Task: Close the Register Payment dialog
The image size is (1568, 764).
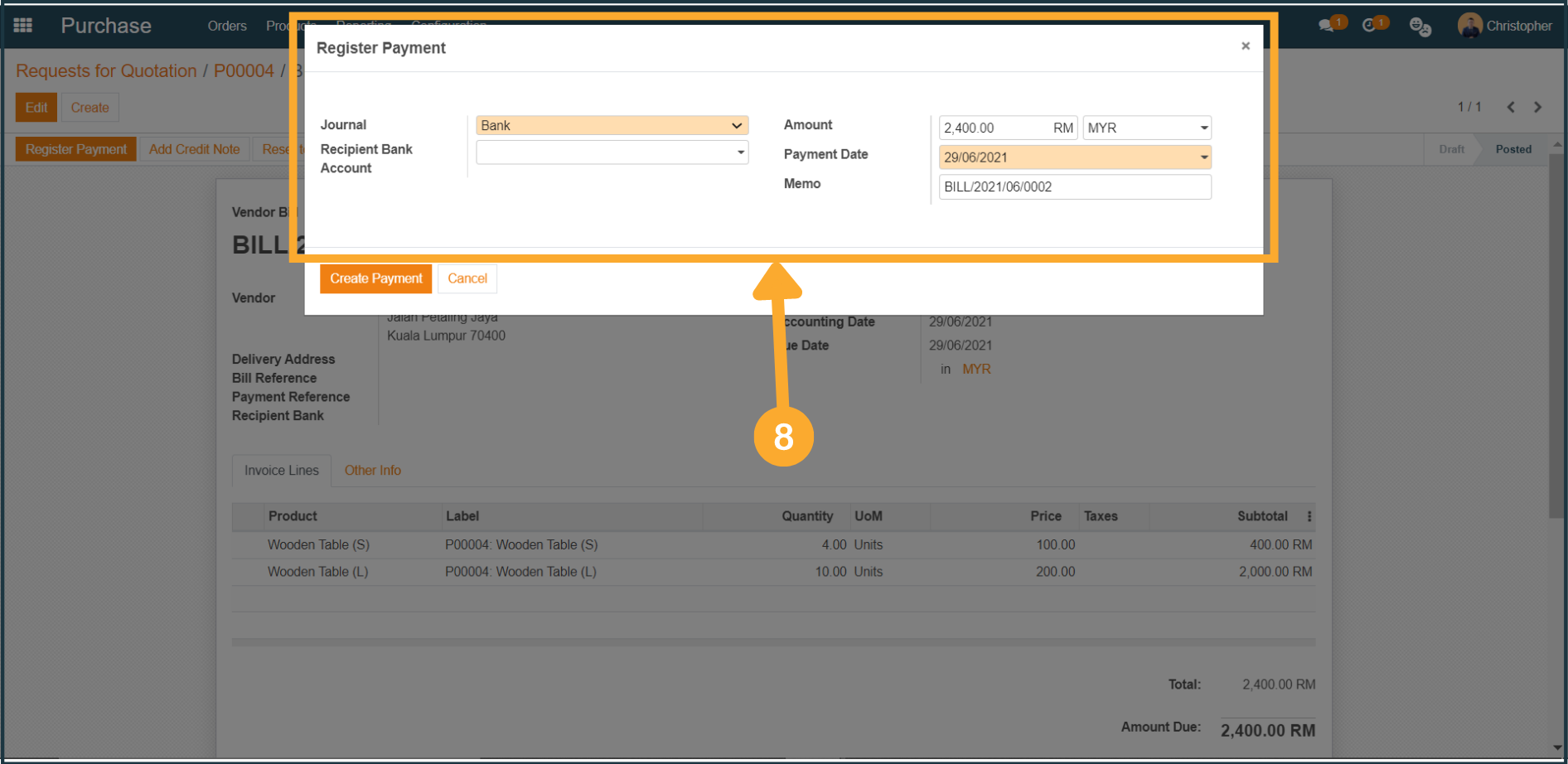Action: point(1245,46)
